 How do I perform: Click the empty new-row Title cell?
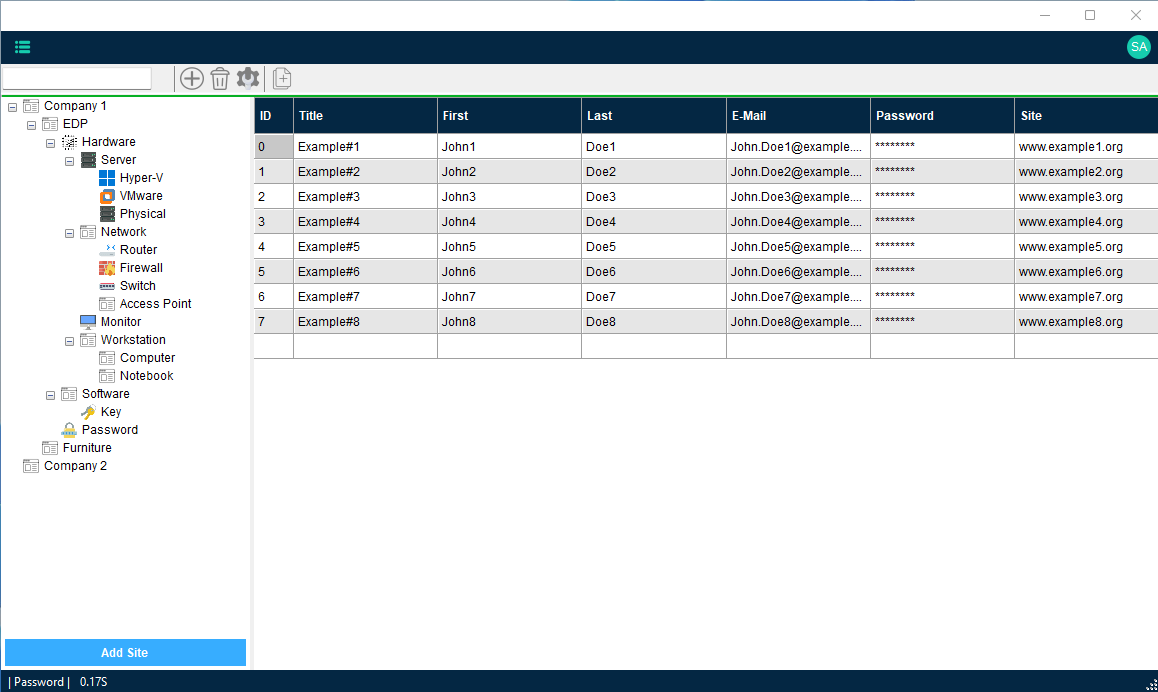(x=366, y=346)
